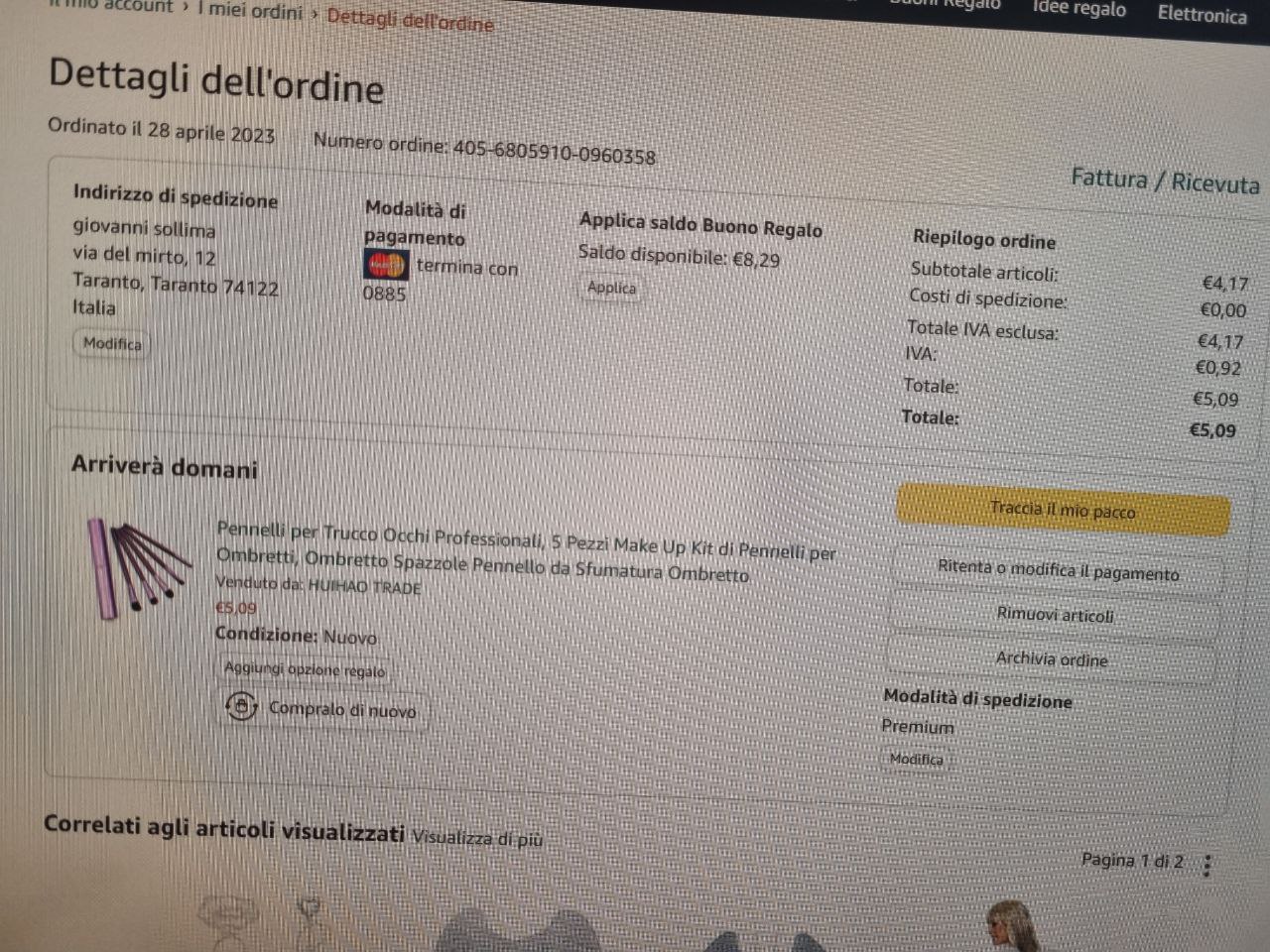Apply the gift card balance with Applica
This screenshot has width=1270, height=952.
(611, 288)
